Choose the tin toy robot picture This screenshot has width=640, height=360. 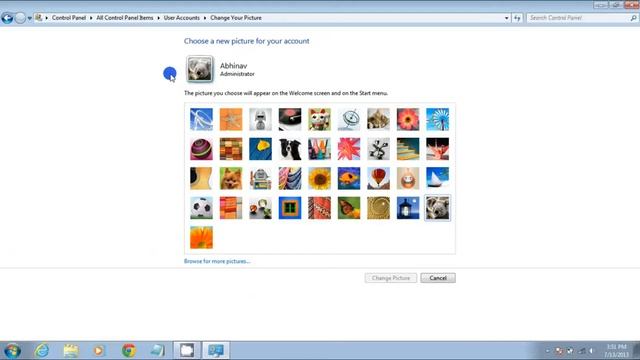(x=260, y=178)
